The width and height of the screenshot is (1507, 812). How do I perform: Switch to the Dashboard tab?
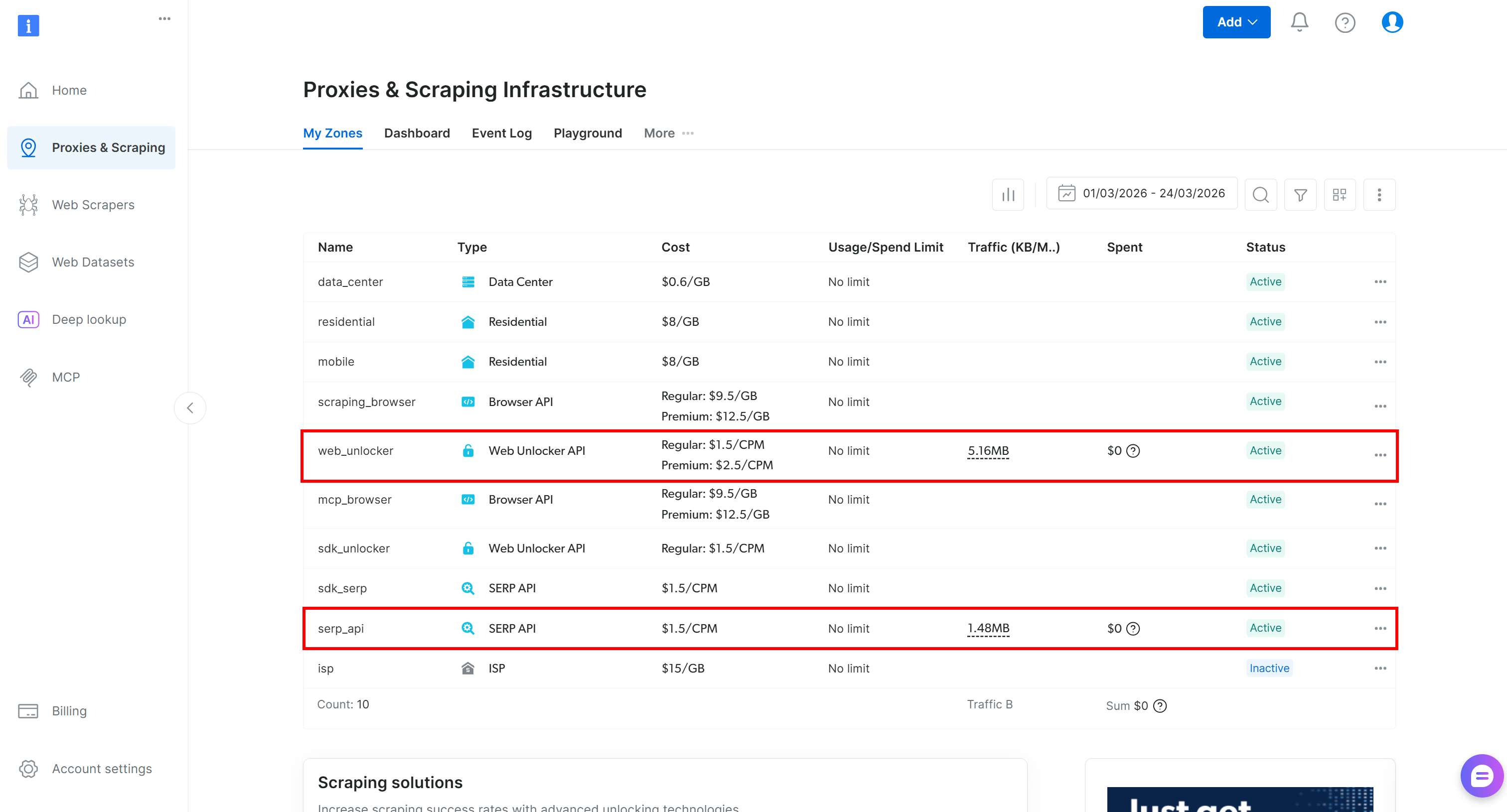tap(417, 134)
